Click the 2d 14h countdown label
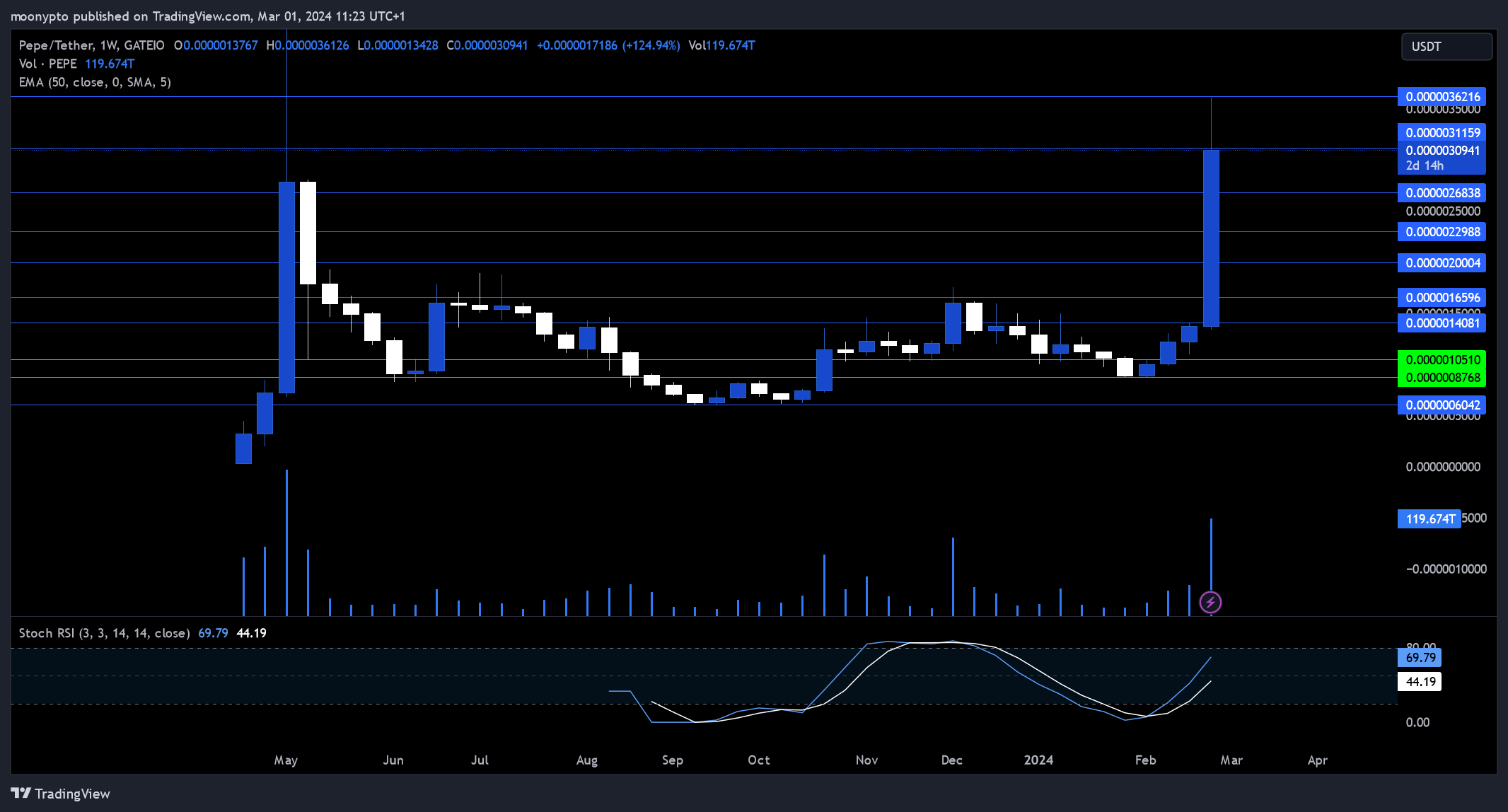This screenshot has width=1508, height=812. click(1425, 166)
